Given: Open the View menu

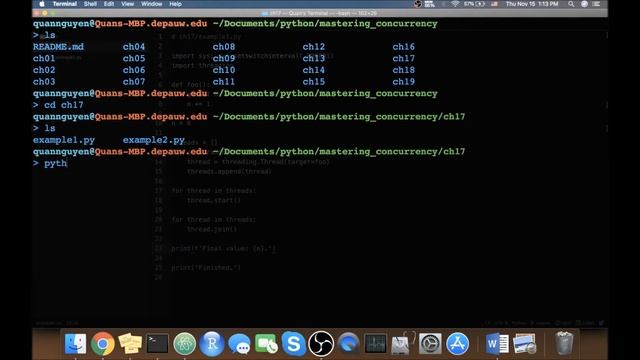Looking at the screenshot, I should tap(127, 4).
